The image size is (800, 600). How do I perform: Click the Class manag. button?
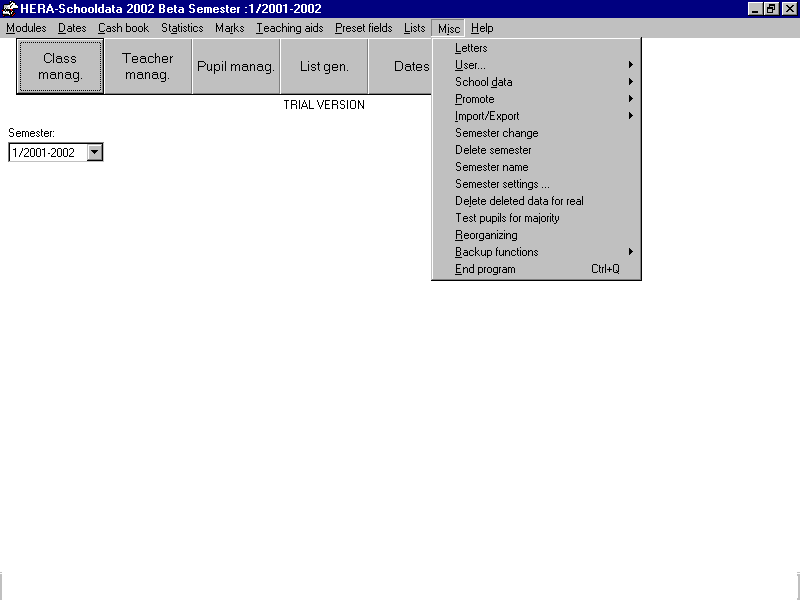(60, 66)
